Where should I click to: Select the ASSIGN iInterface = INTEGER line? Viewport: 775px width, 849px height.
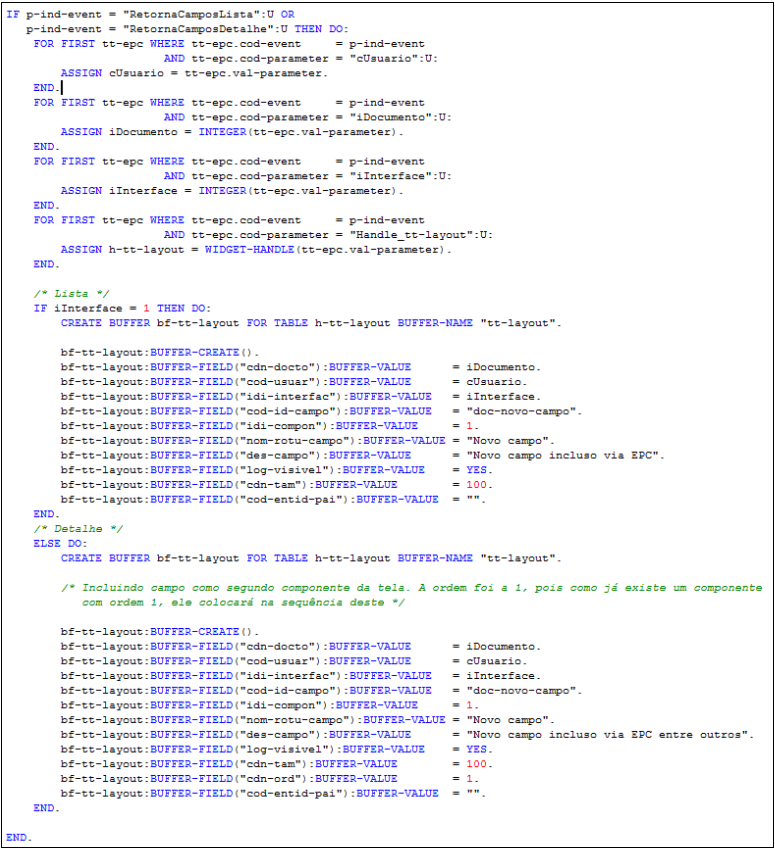(232, 191)
